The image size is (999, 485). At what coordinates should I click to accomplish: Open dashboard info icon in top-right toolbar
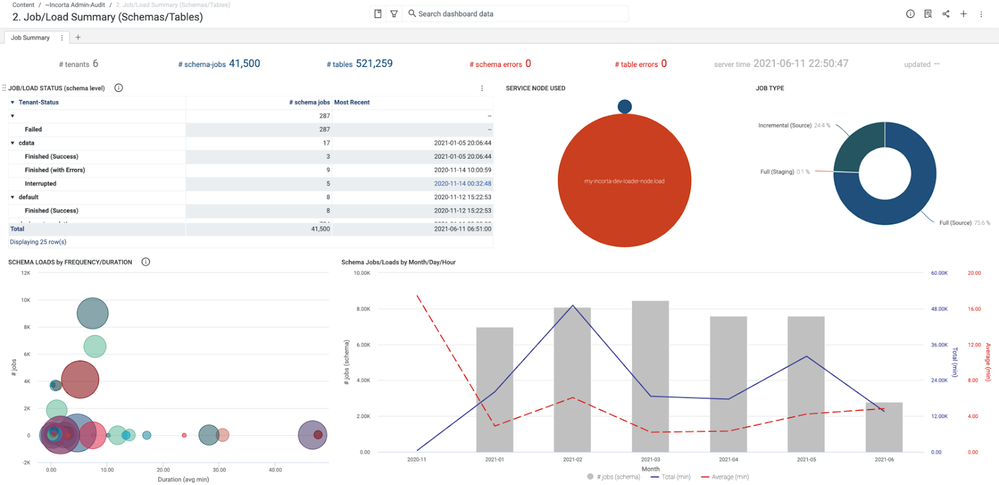910,14
